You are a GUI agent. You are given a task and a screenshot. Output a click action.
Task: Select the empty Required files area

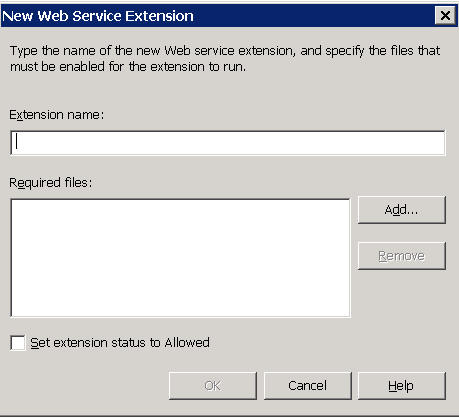[x=180, y=258]
